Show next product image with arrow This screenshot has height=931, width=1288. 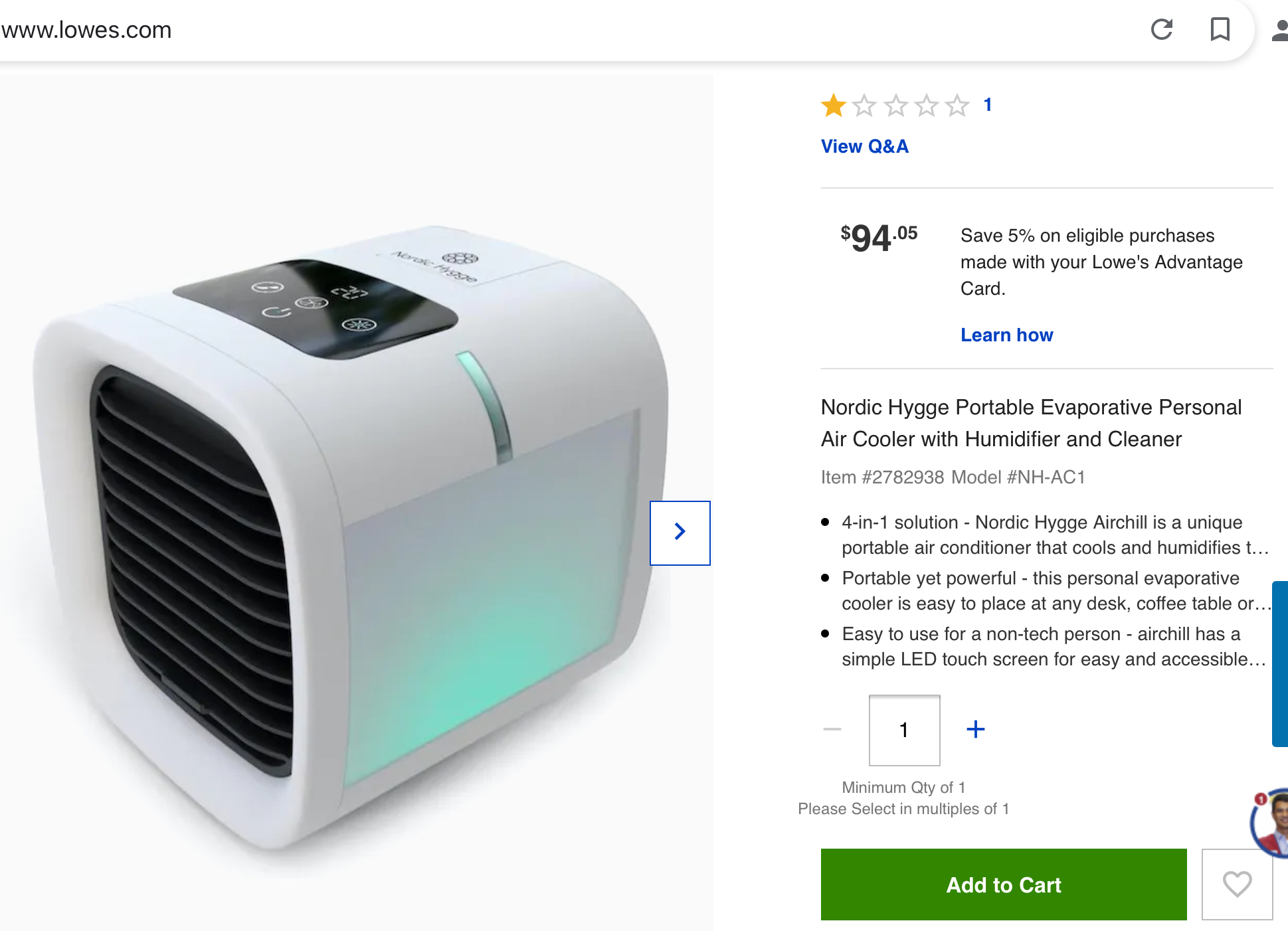pyautogui.click(x=680, y=533)
